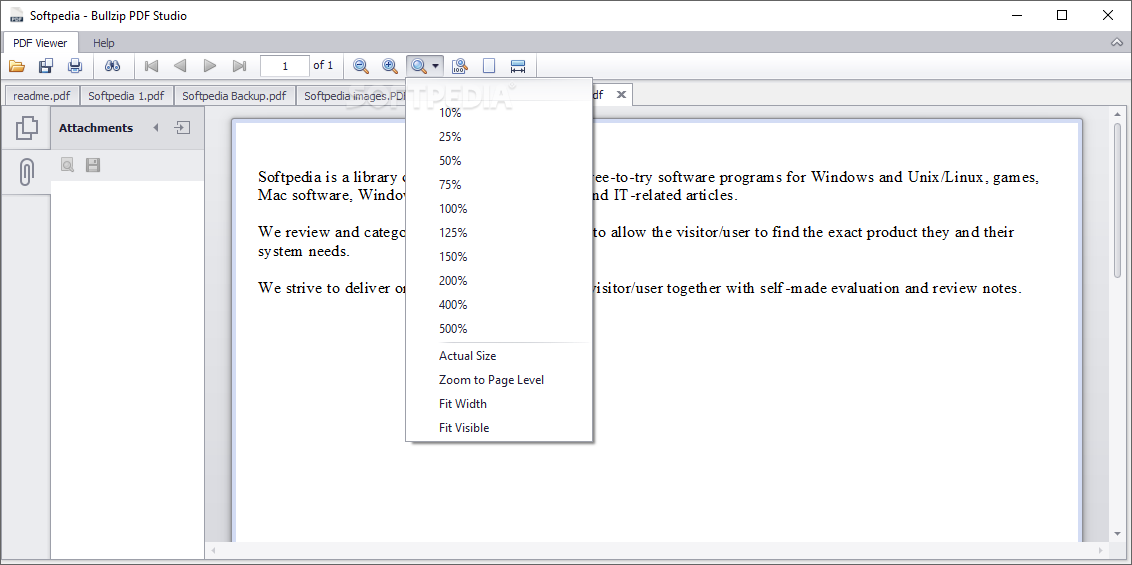This screenshot has width=1132, height=565.
Task: Click the Zoom In magnifier icon
Action: click(390, 66)
